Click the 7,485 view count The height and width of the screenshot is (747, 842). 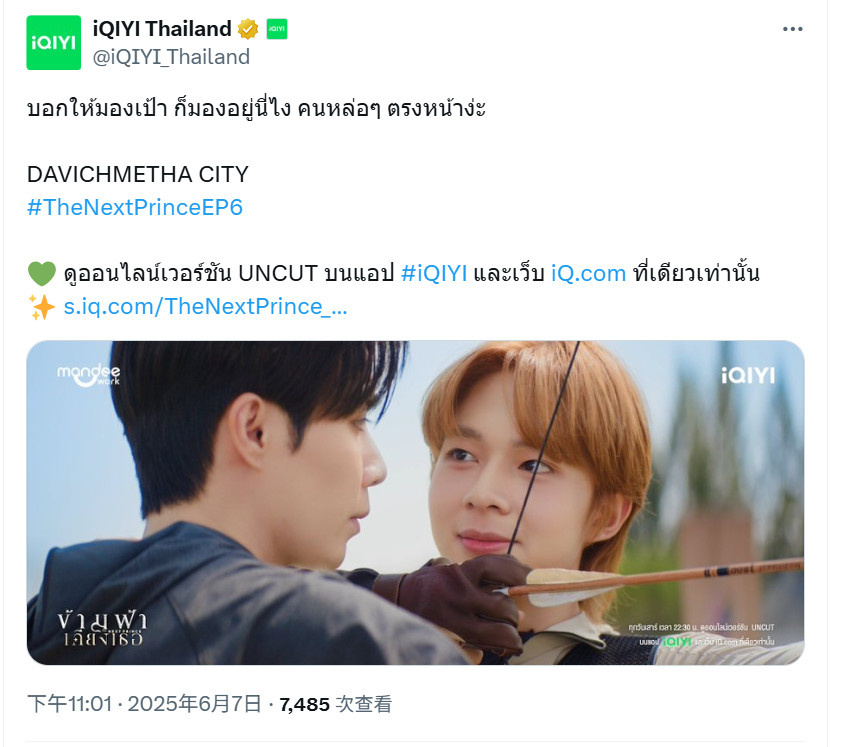point(304,705)
